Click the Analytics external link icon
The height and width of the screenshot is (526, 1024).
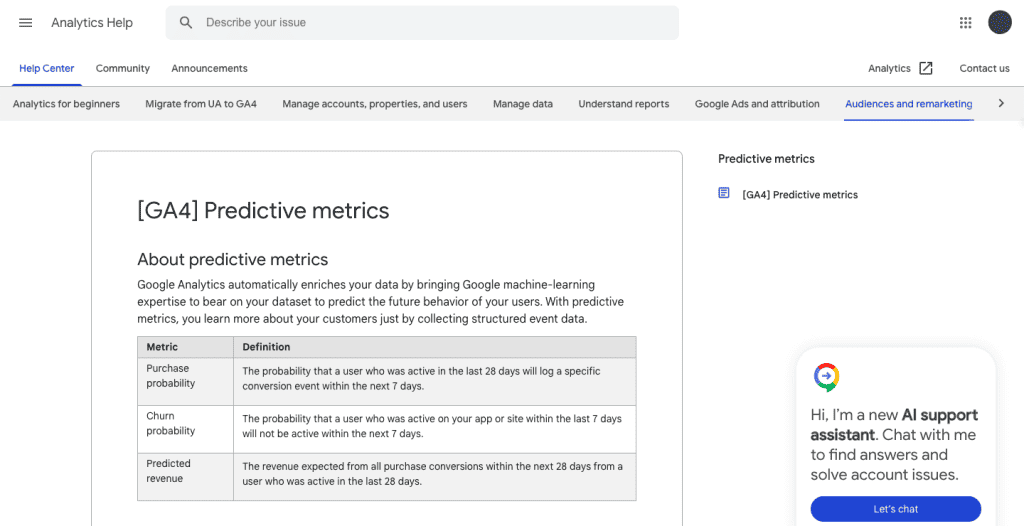(x=926, y=69)
